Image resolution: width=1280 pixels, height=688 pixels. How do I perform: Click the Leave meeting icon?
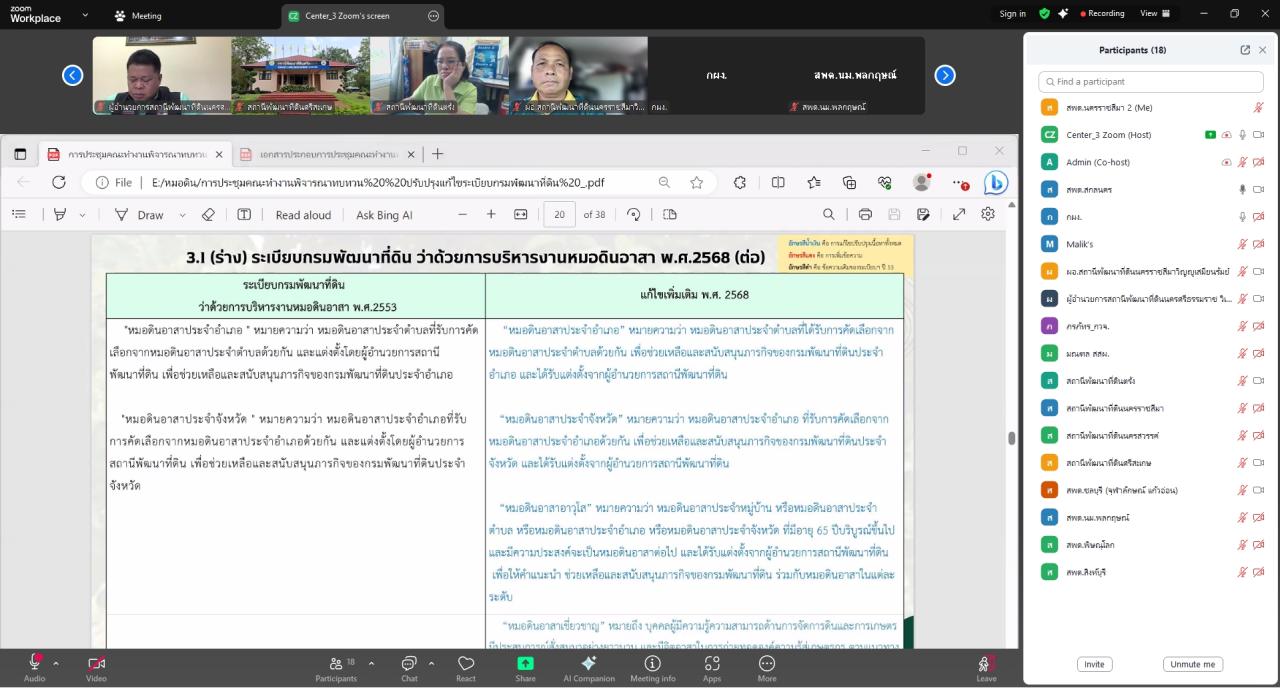click(x=986, y=664)
